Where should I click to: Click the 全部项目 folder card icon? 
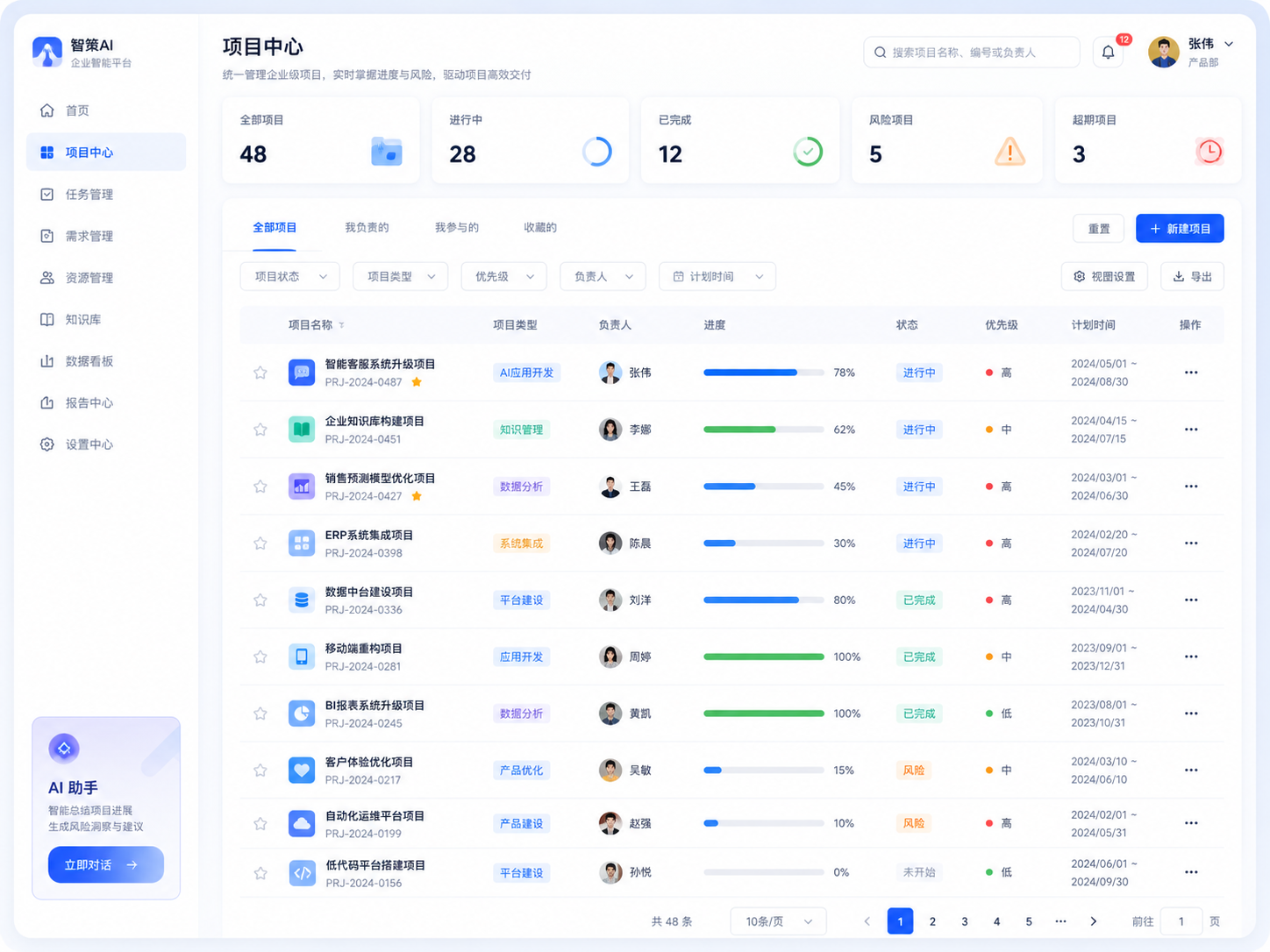click(x=386, y=152)
